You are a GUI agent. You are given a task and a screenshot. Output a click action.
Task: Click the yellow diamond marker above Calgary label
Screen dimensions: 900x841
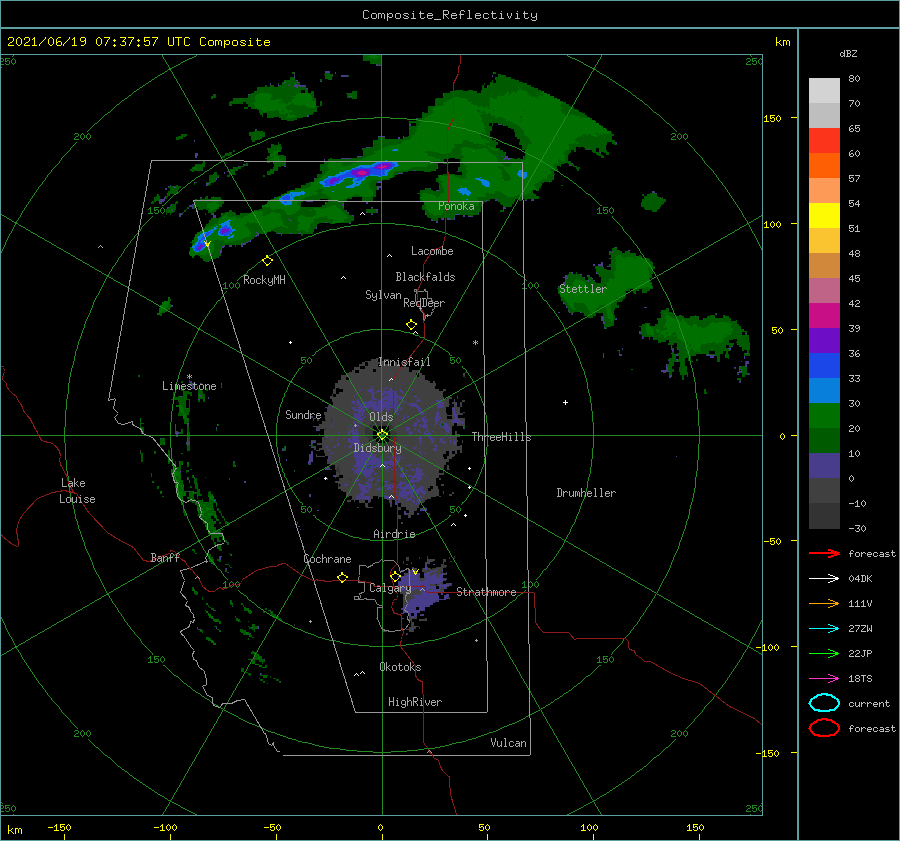(395, 576)
